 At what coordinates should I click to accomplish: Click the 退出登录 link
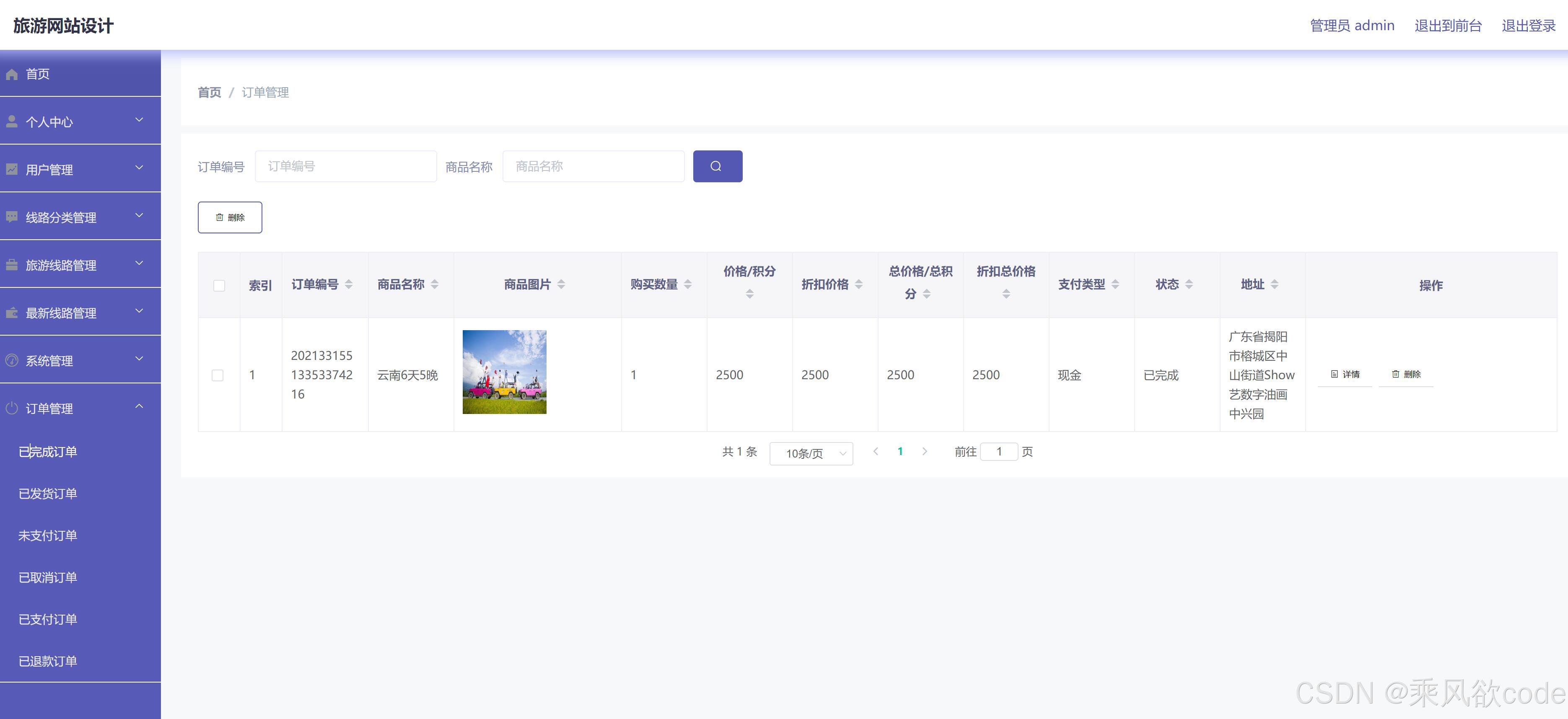tap(1528, 26)
